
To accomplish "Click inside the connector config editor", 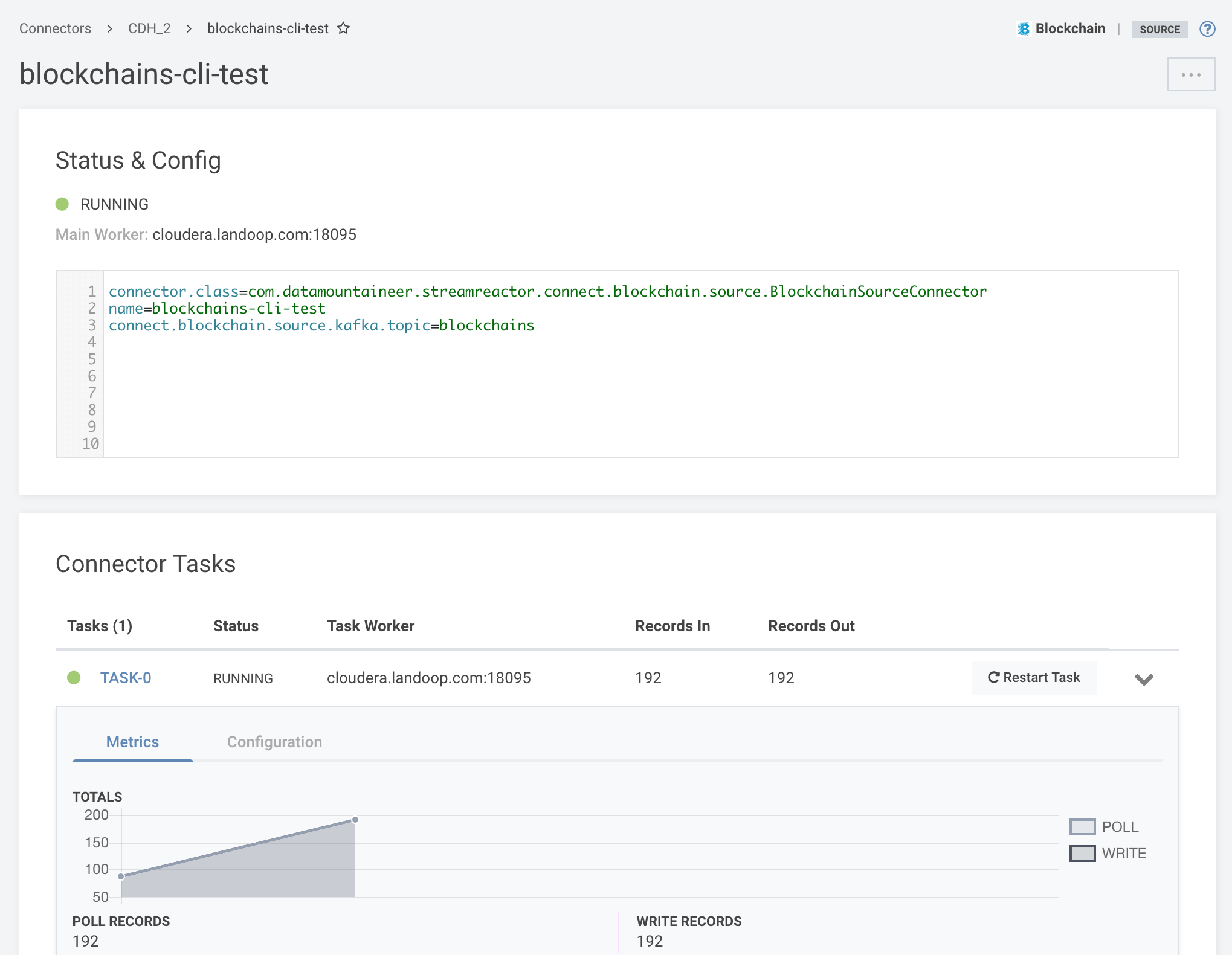I will (x=617, y=364).
